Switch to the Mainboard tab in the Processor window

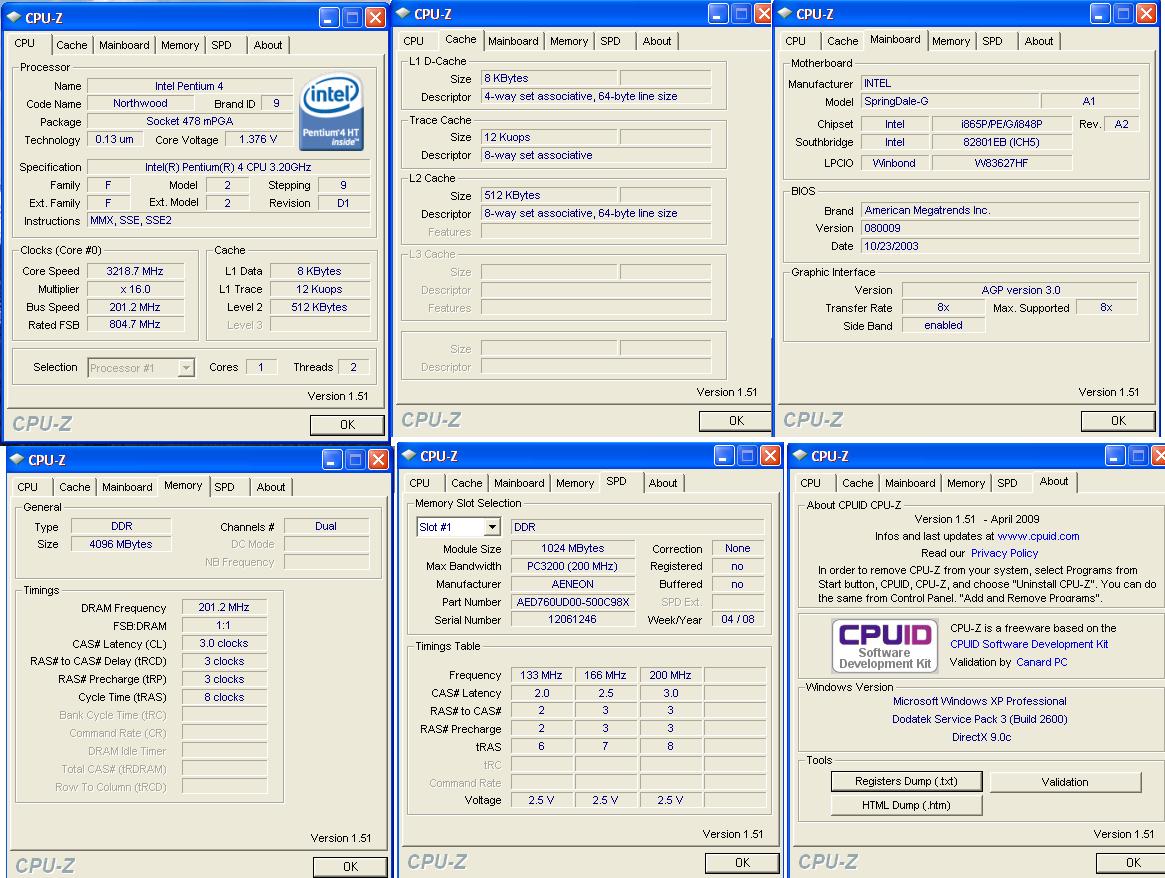(124, 45)
